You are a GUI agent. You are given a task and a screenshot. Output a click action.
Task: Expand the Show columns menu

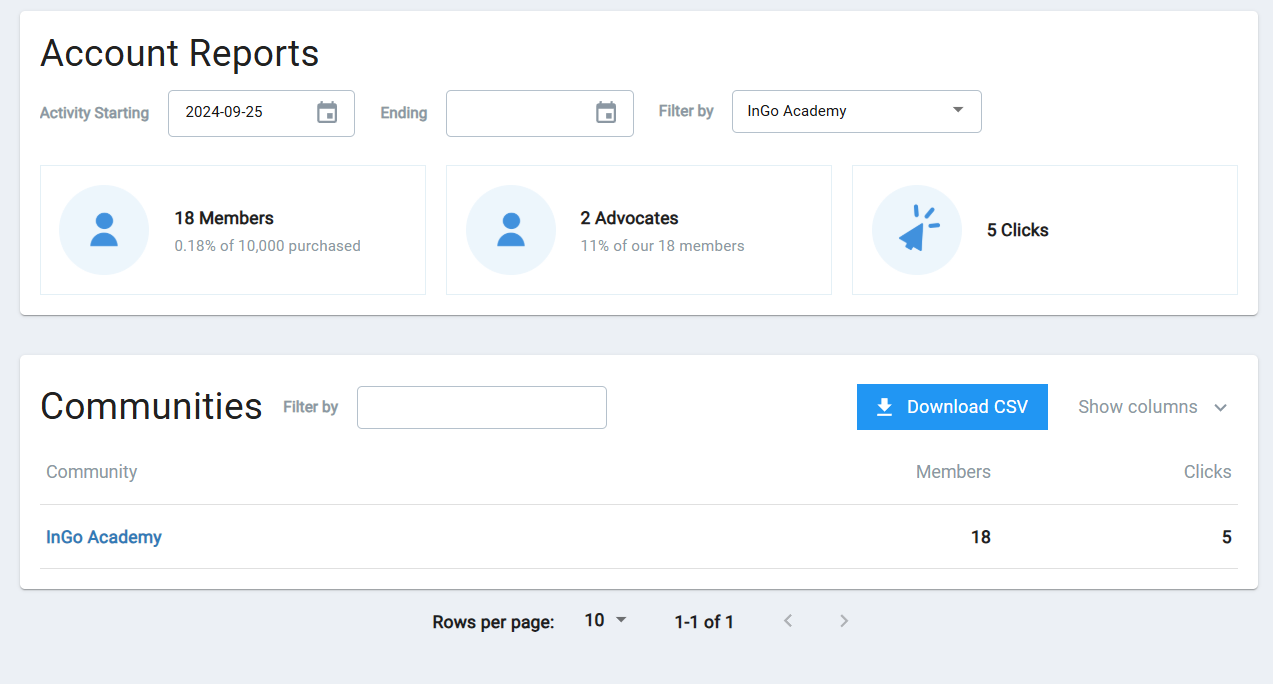pos(1152,407)
